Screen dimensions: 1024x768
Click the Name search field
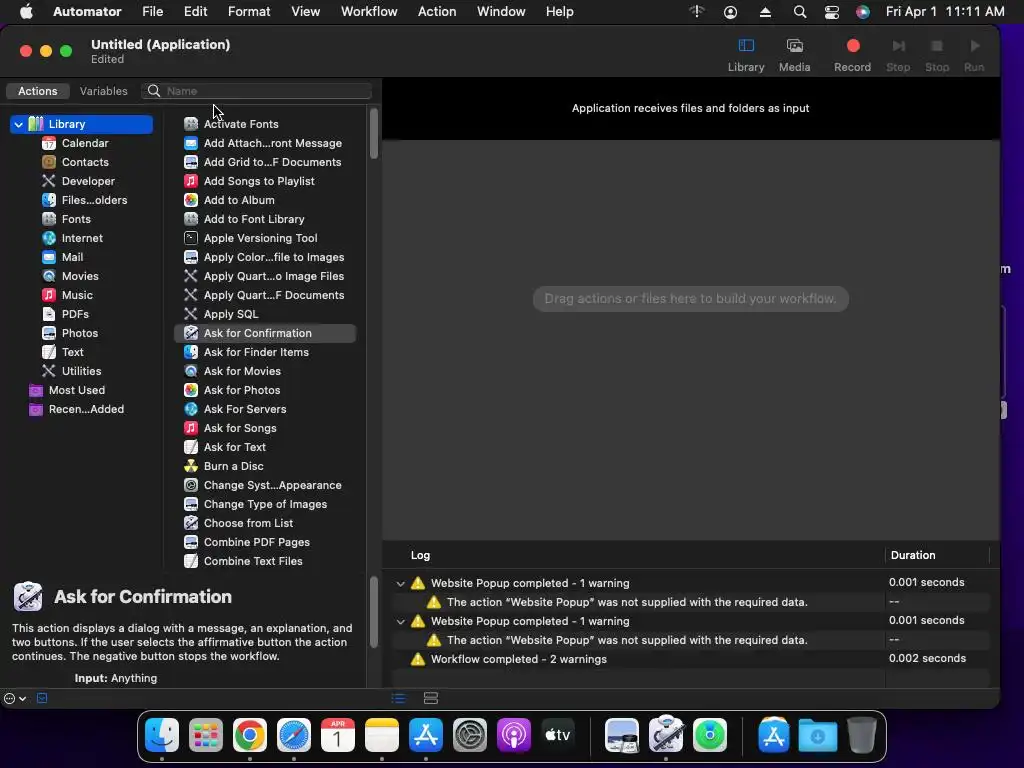pyautogui.click(x=257, y=91)
